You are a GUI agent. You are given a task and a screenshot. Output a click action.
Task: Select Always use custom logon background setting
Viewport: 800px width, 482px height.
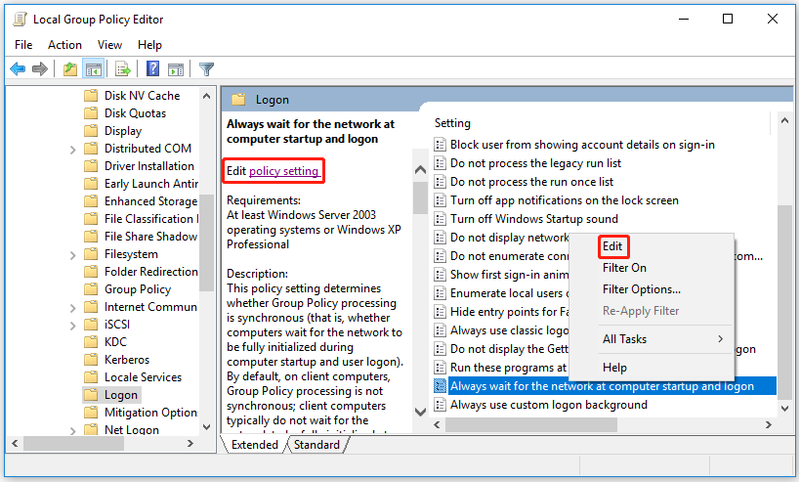tap(548, 405)
